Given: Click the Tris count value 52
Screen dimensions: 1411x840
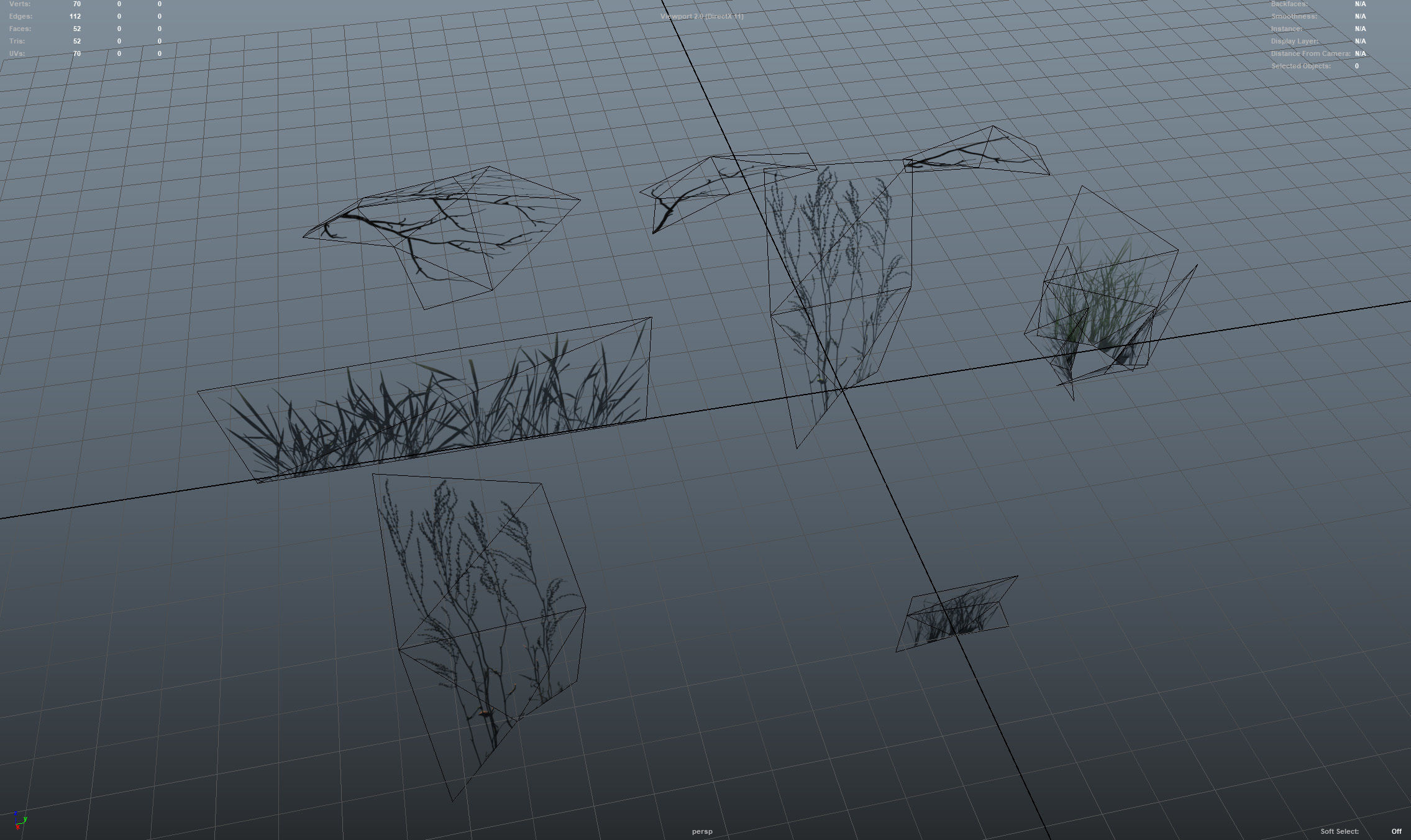Looking at the screenshot, I should point(77,41).
